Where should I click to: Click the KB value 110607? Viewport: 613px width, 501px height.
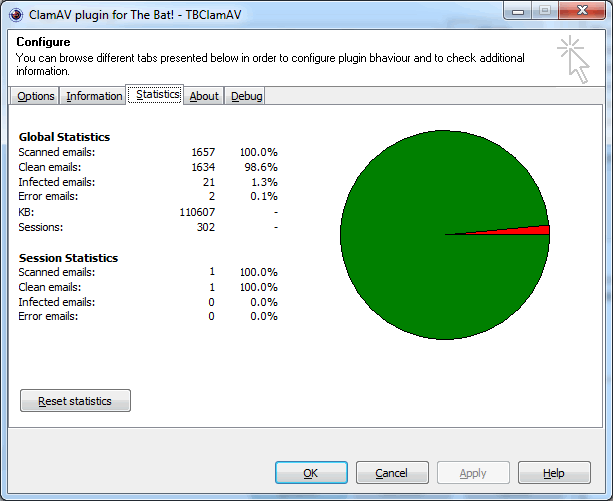[x=197, y=212]
